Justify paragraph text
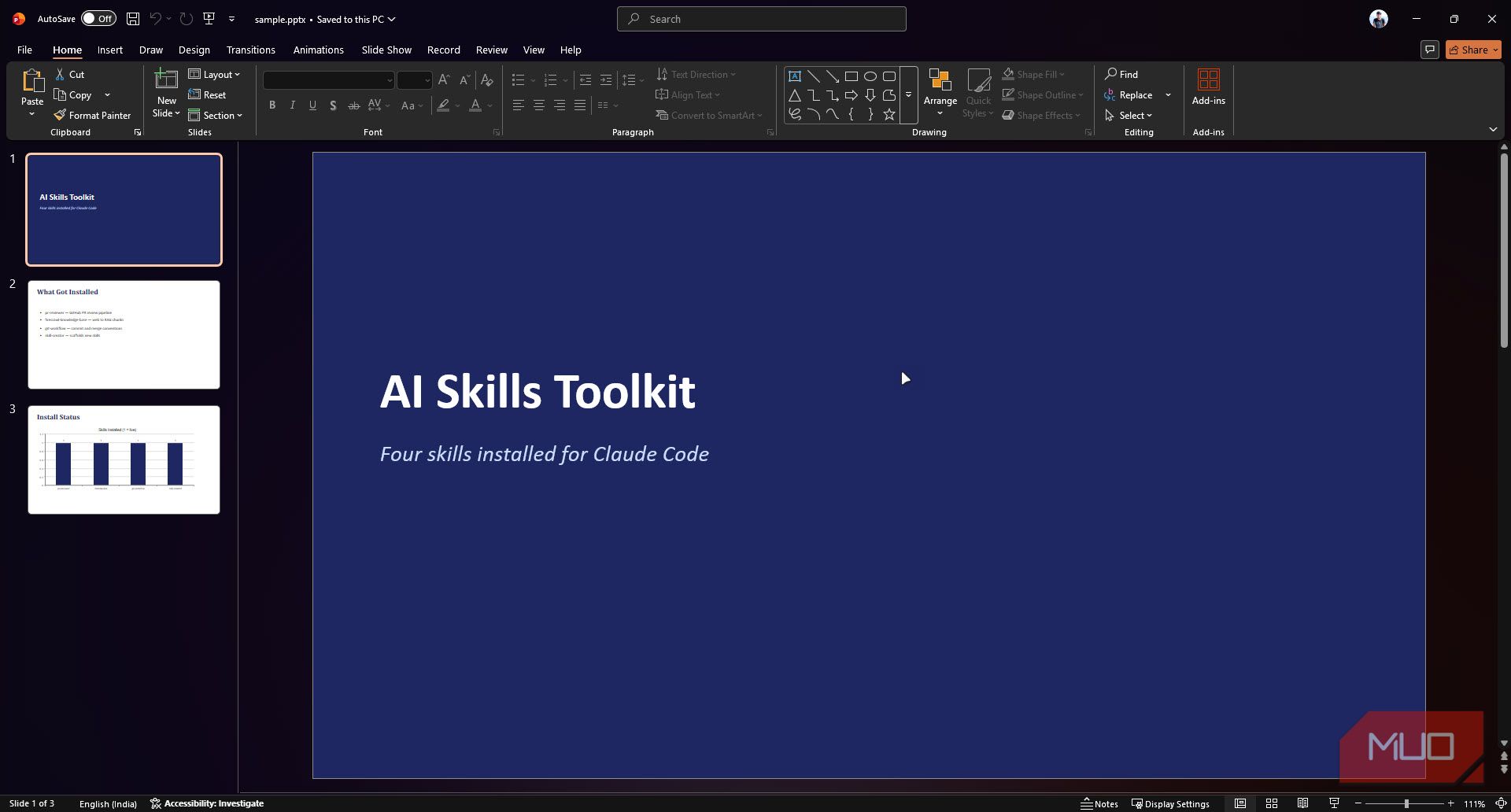The width and height of the screenshot is (1511, 812). (580, 105)
